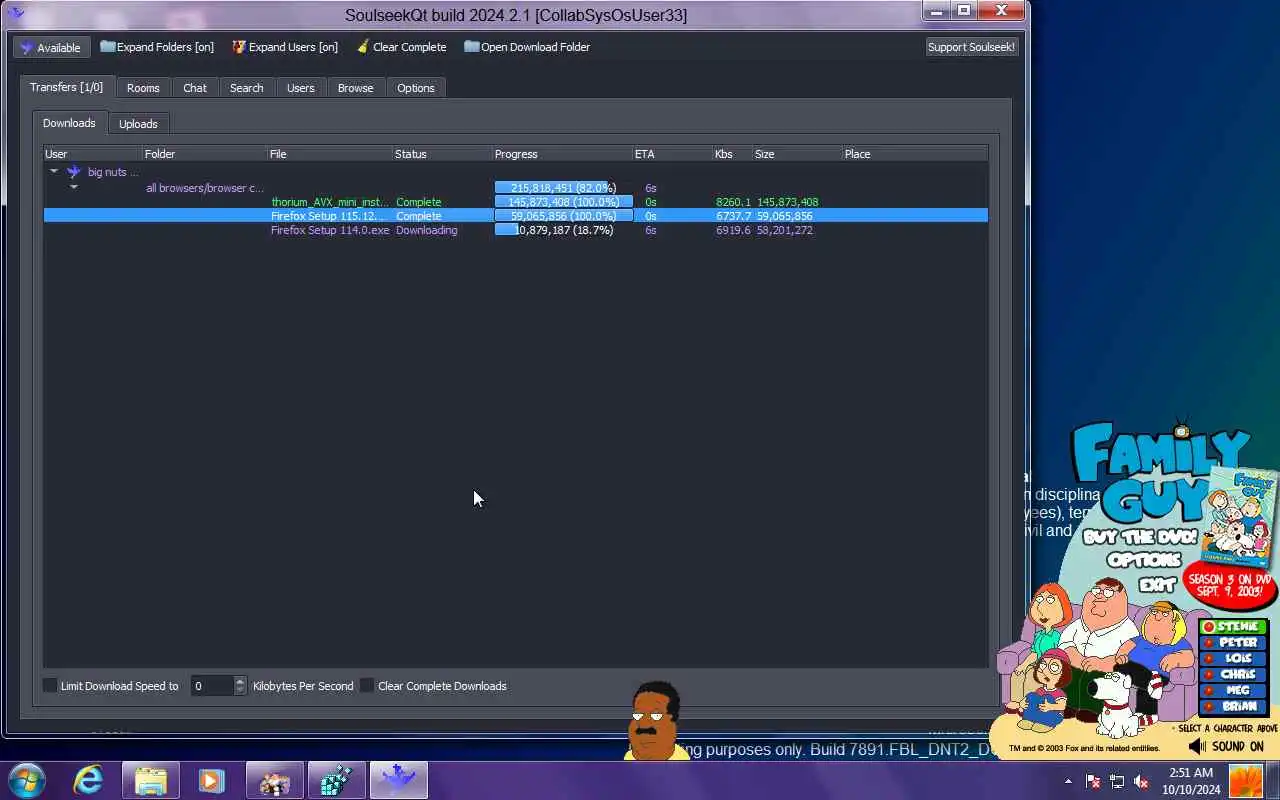This screenshot has height=800, width=1280.
Task: Collapse the big nuts user tree arrow
Action: [54, 172]
